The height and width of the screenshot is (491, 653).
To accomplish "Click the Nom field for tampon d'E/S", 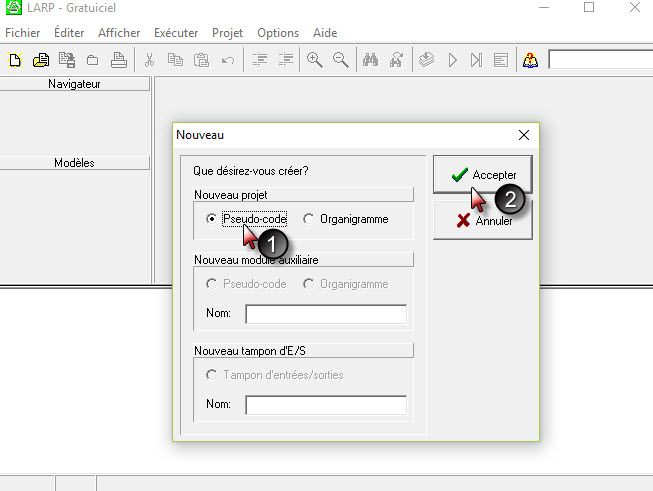I will 326,405.
